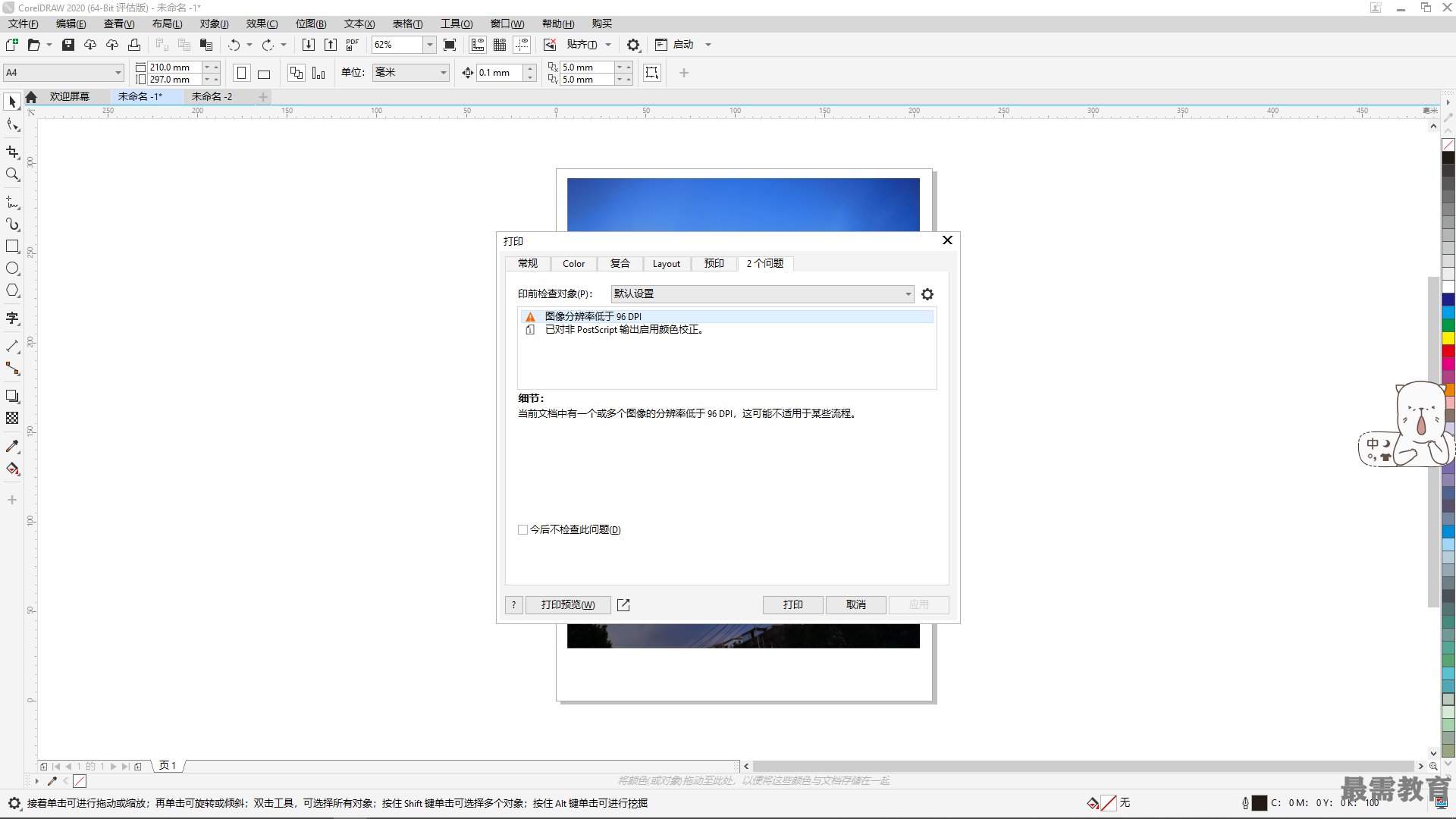Open the 欢迎屏幕 tab

coord(70,96)
